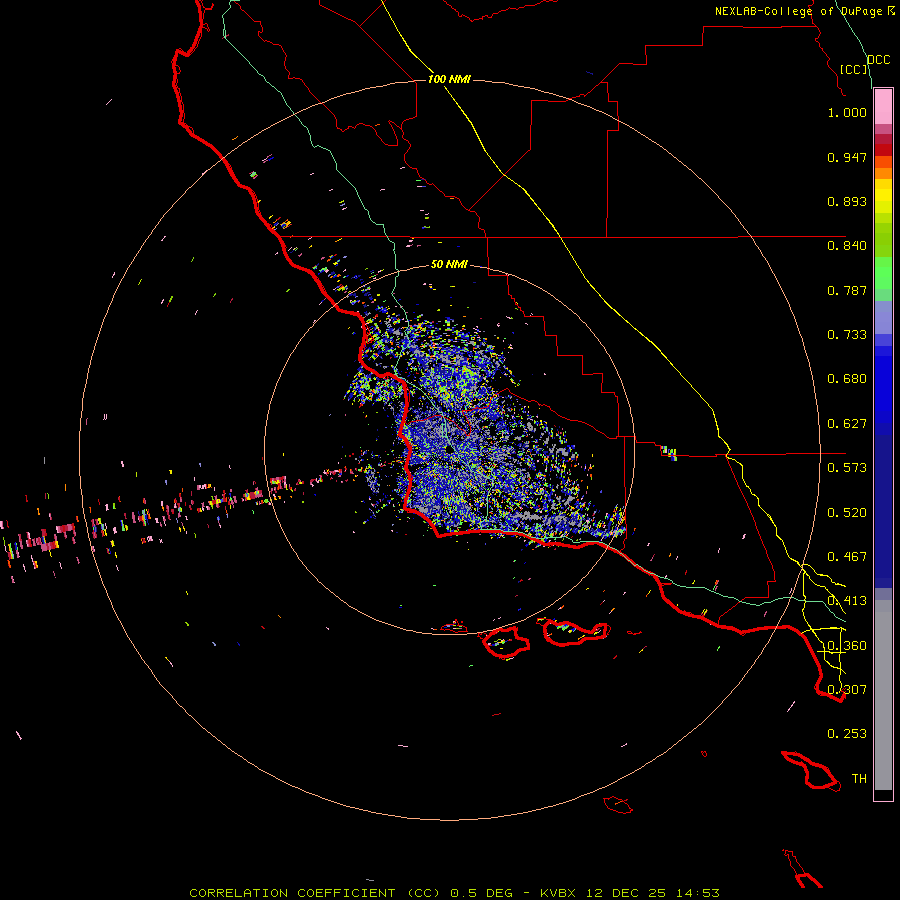Viewport: 900px width, 900px height.
Task: Click the bright green segment of the color bar
Action: click(x=883, y=273)
